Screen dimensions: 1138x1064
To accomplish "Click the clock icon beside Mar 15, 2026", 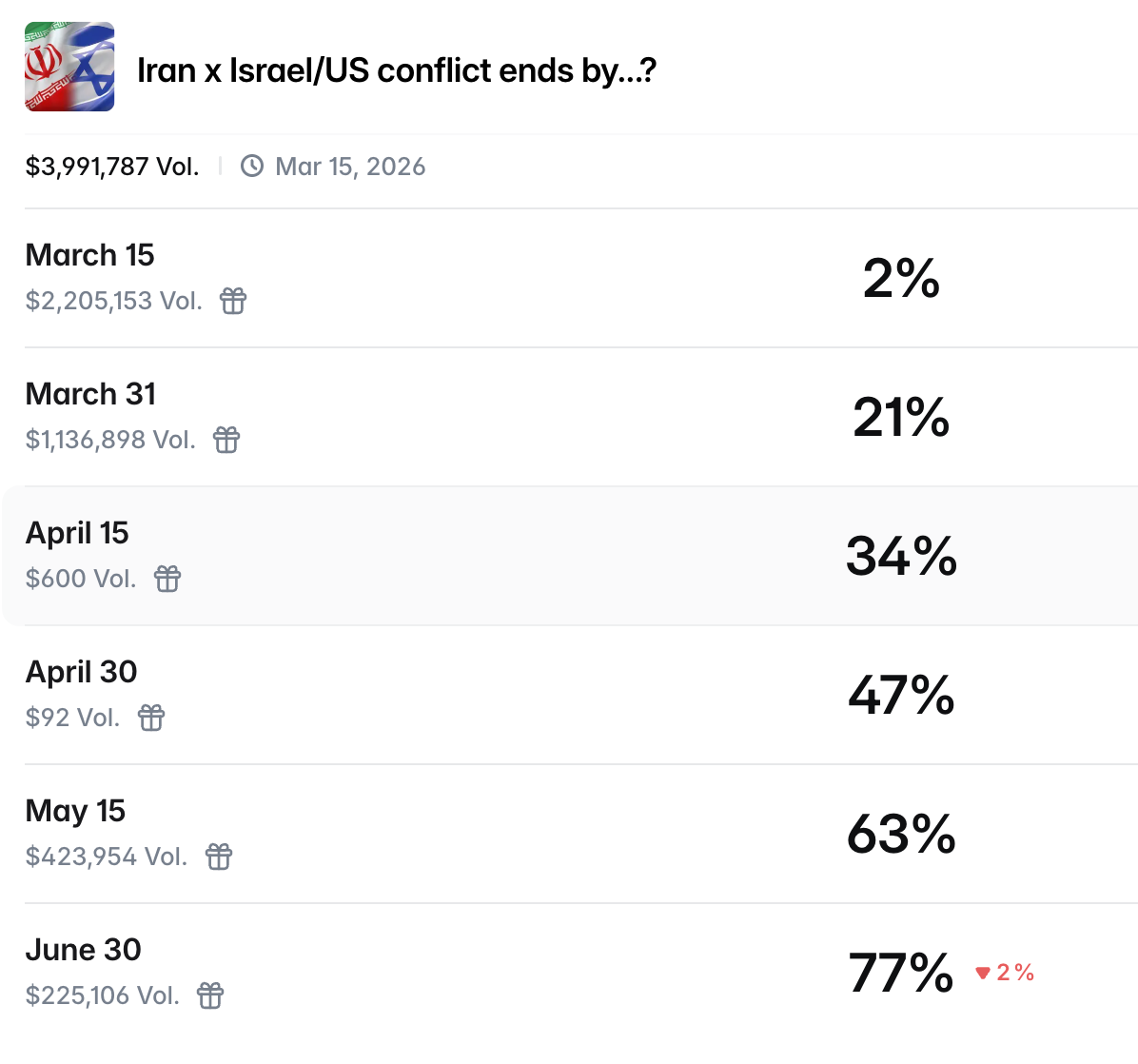I will click(x=252, y=167).
